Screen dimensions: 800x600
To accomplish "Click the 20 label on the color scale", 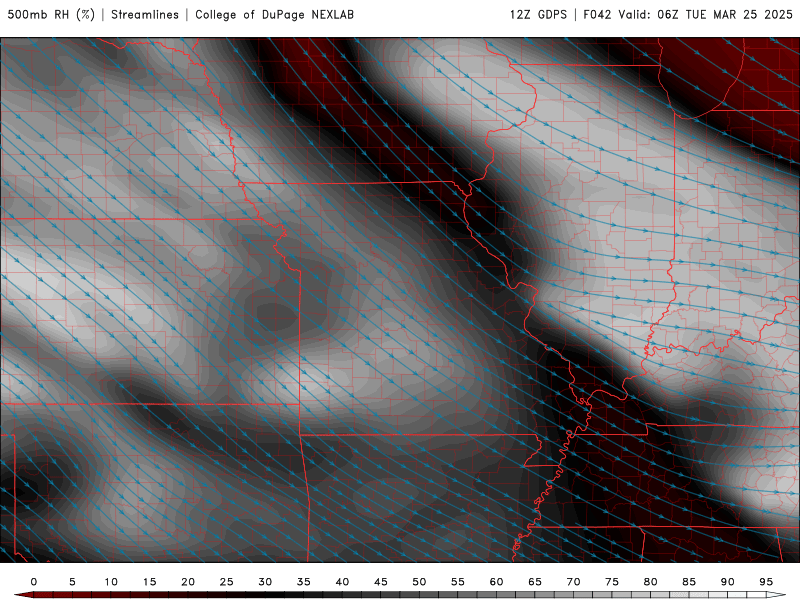I will pos(188,582).
